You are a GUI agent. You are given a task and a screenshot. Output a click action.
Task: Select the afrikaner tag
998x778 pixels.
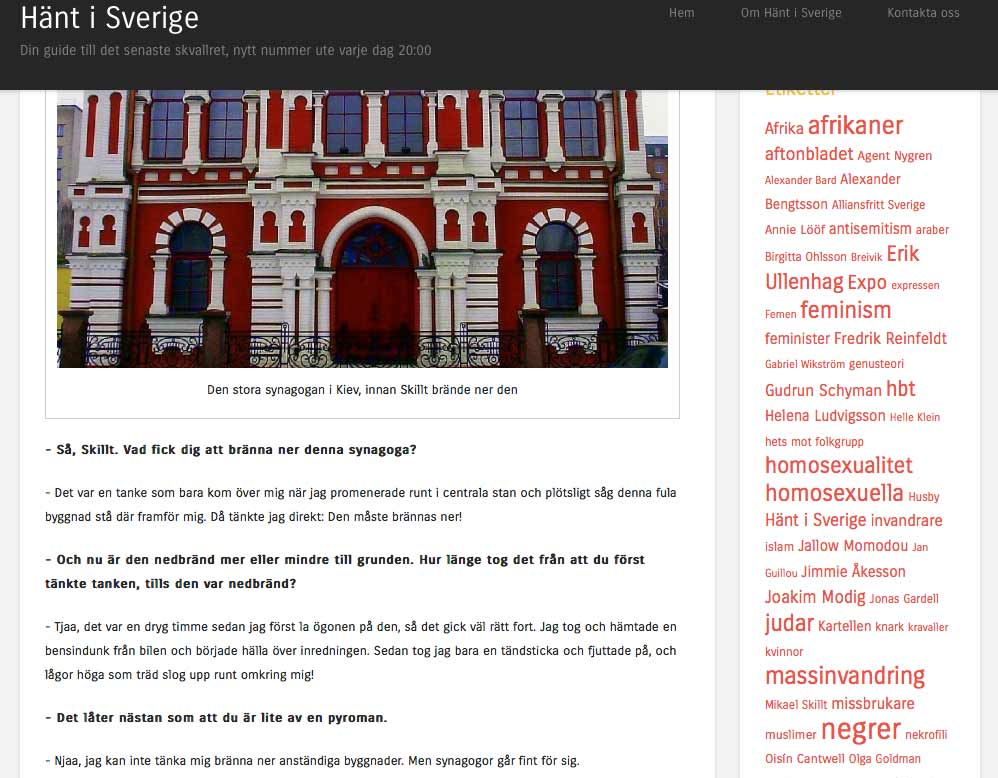coord(855,126)
